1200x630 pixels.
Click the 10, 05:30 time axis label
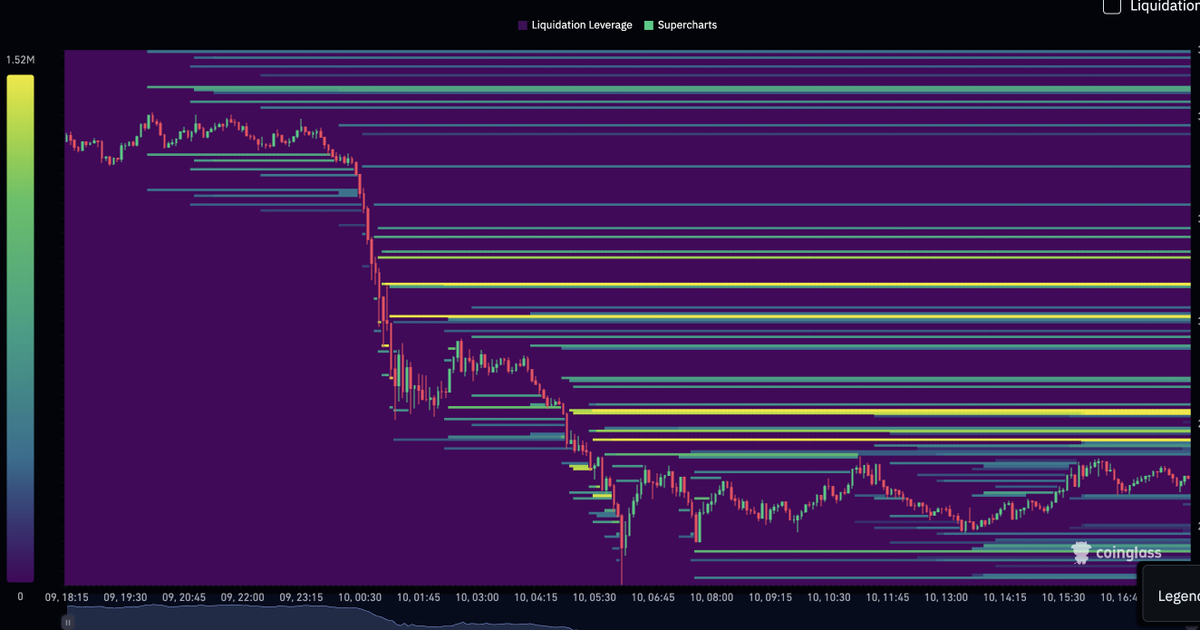click(x=594, y=597)
